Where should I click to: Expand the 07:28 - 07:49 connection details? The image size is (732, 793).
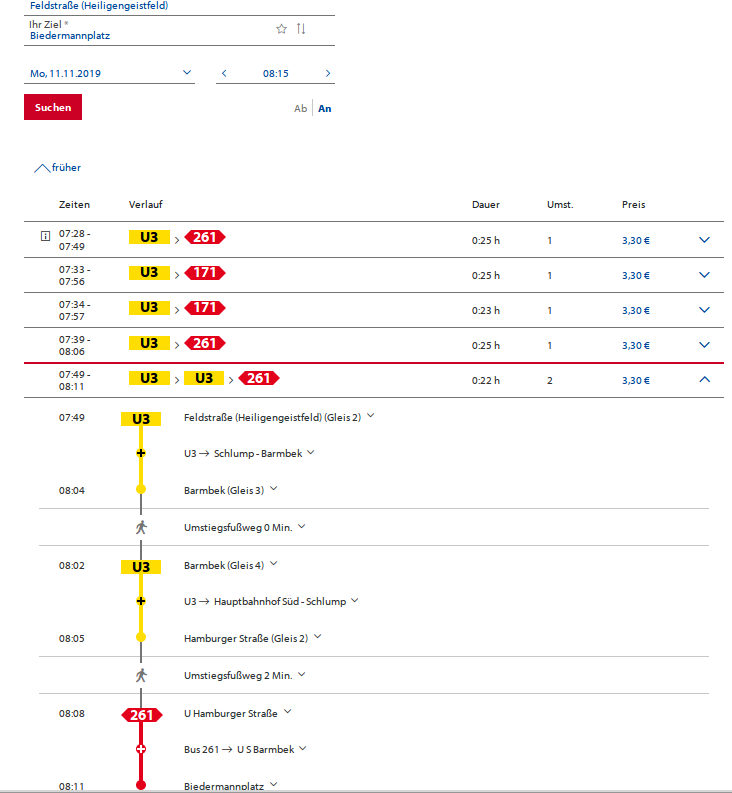(704, 240)
